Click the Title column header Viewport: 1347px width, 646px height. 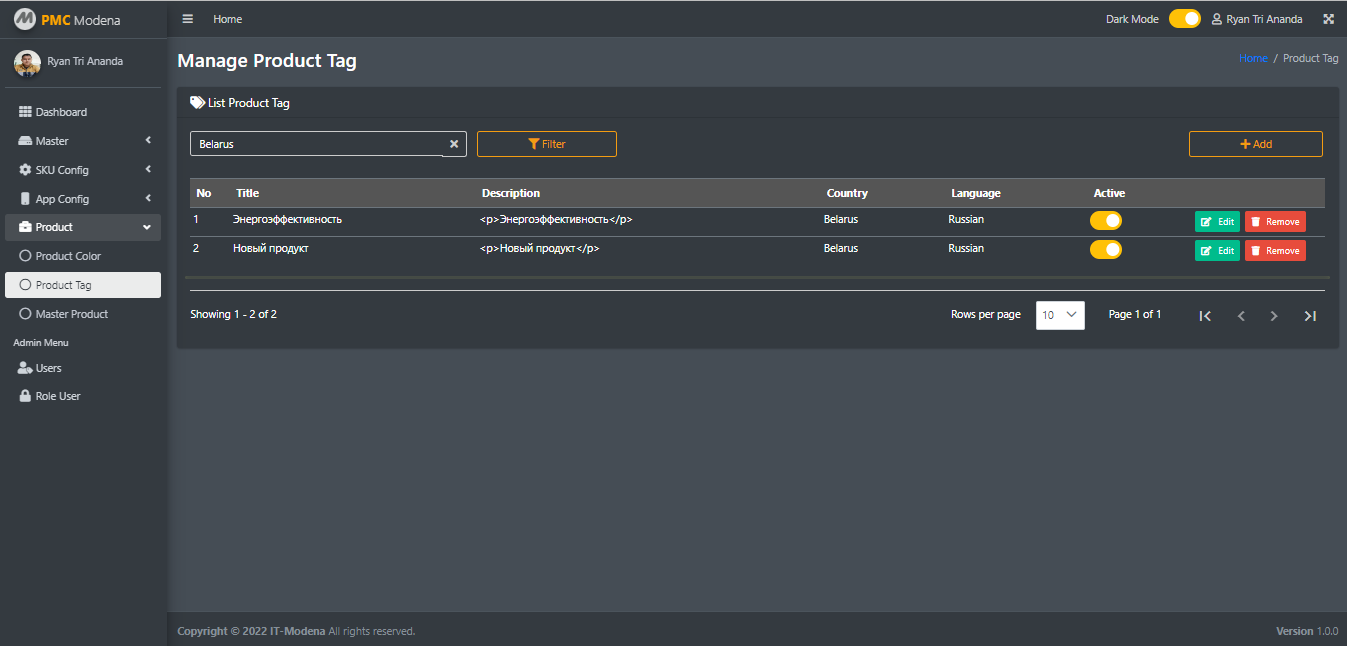(247, 193)
